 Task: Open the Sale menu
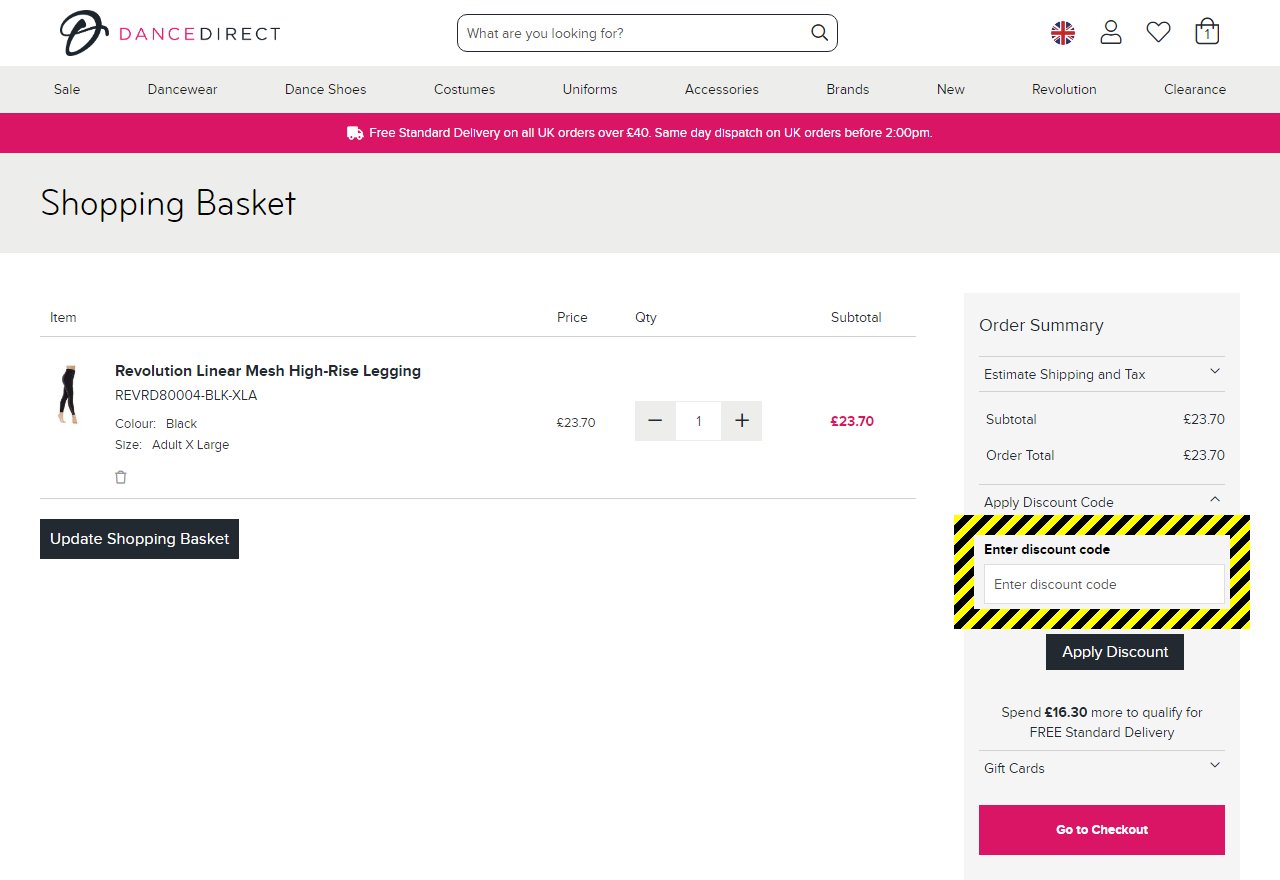coord(67,89)
